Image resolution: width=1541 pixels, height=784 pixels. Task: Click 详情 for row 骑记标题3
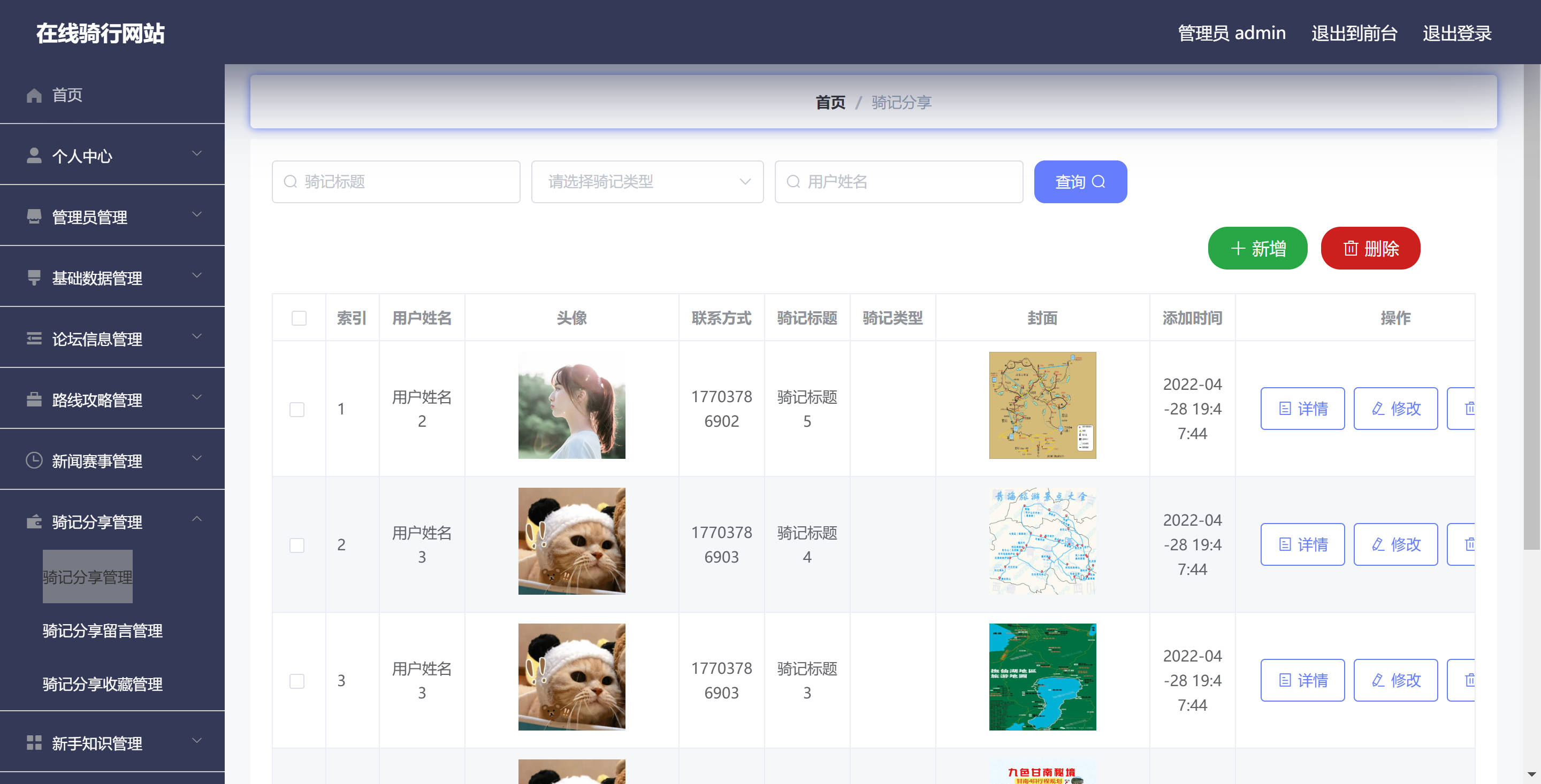click(x=1302, y=680)
